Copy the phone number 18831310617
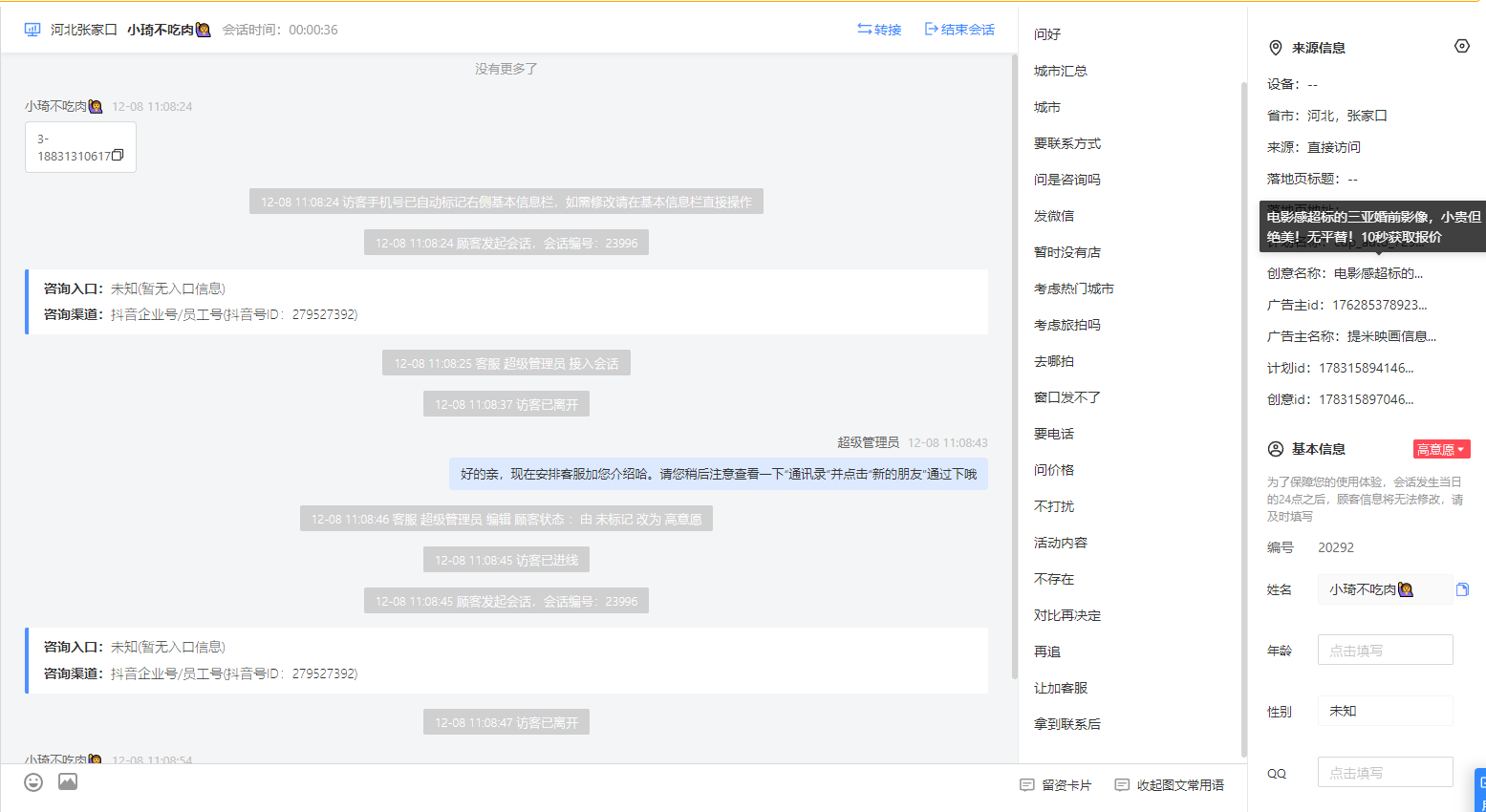Viewport: 1486px width, 812px height. tap(118, 156)
